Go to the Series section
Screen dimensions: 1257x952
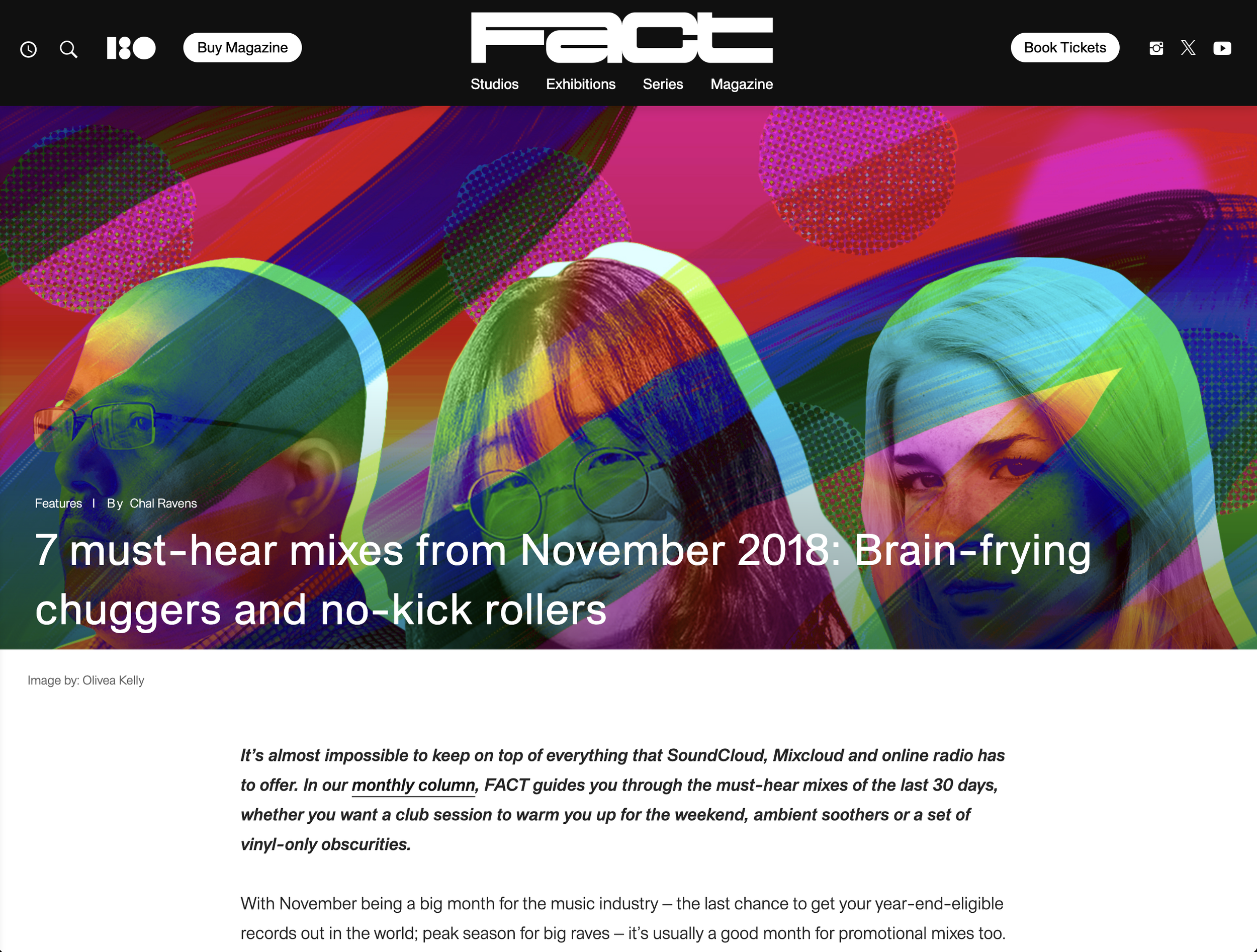663,84
